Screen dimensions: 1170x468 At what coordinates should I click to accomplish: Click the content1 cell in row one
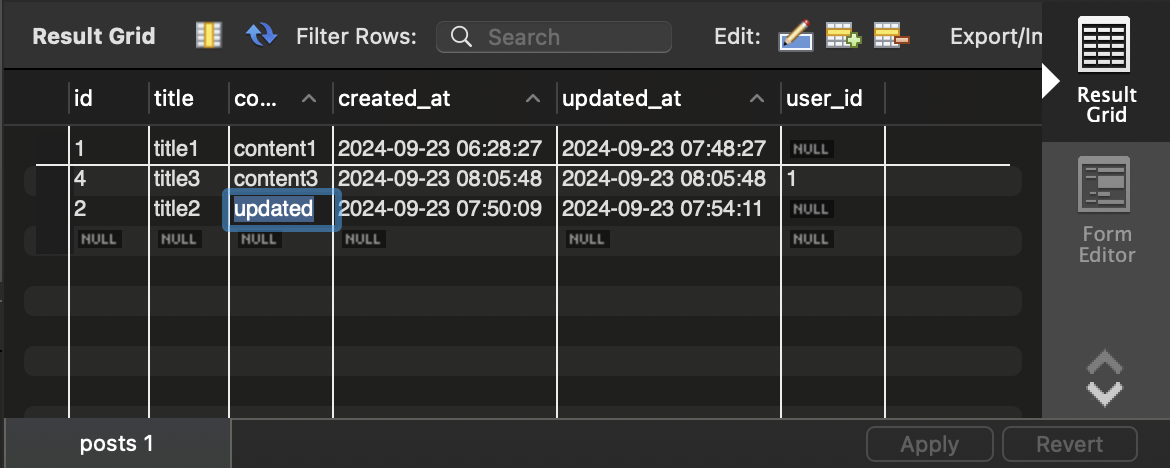tap(275, 149)
